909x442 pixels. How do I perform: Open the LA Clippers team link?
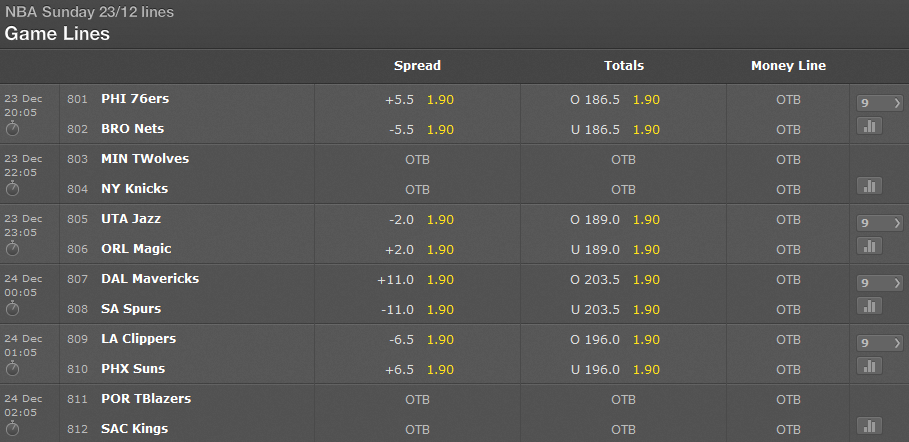click(139, 339)
